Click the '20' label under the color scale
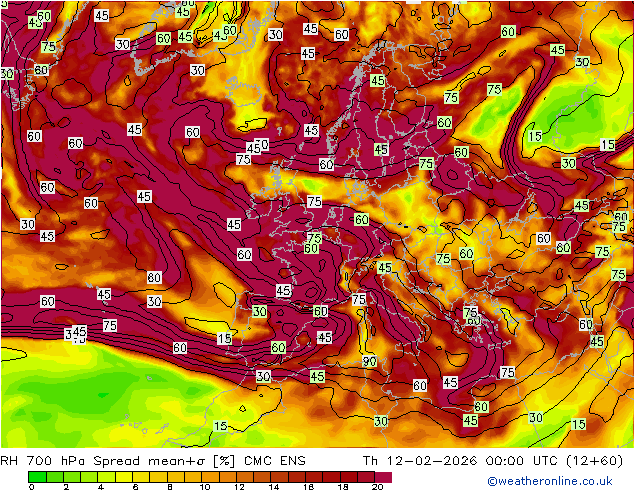Viewport: 634px width, 490px height. click(x=378, y=487)
